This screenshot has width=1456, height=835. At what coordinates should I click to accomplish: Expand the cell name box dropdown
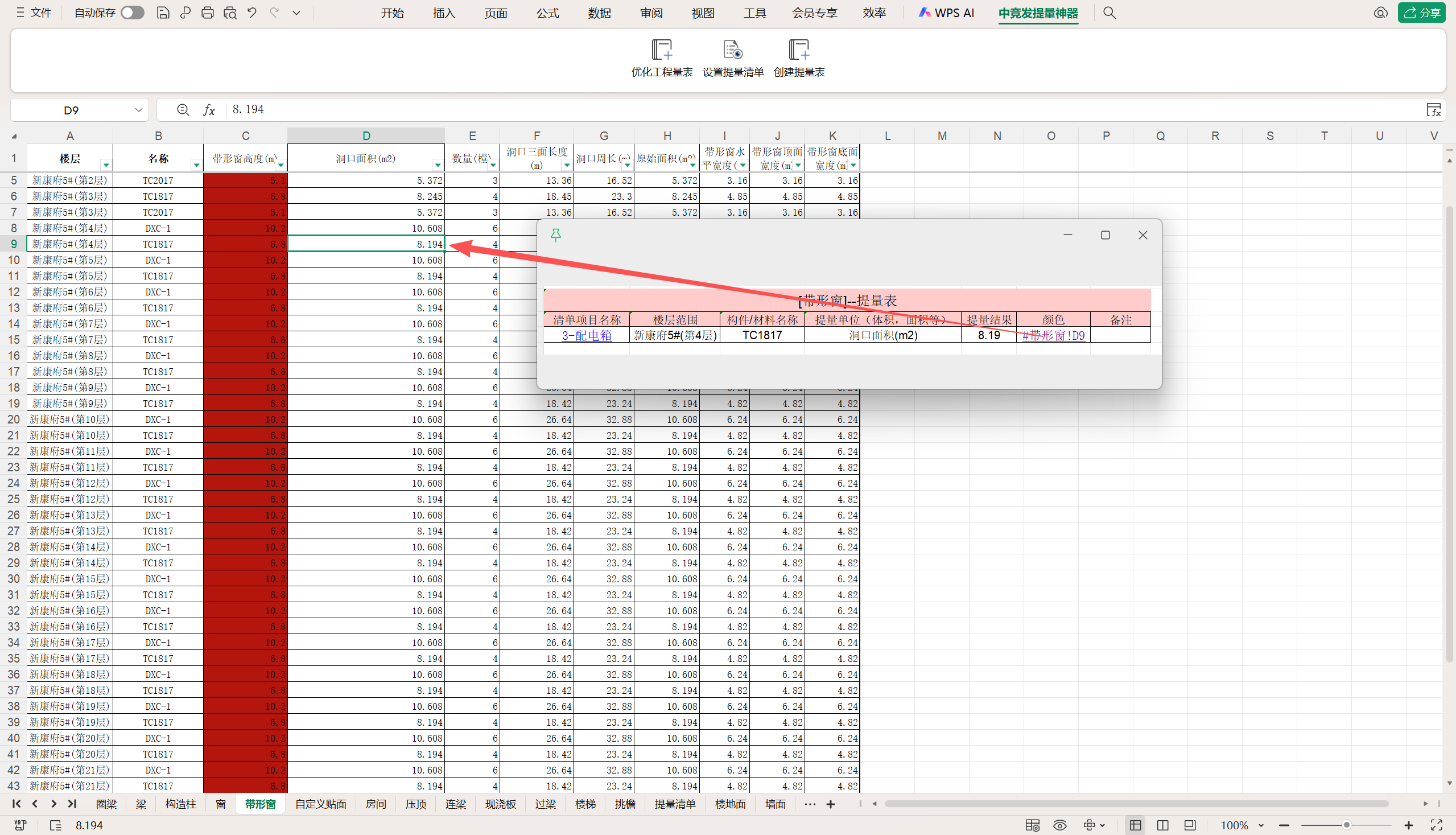pyautogui.click(x=138, y=110)
